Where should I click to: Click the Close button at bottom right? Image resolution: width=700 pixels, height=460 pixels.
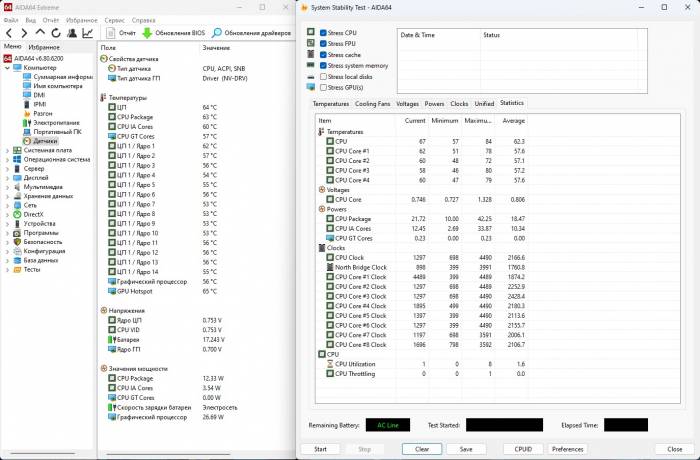coord(674,449)
